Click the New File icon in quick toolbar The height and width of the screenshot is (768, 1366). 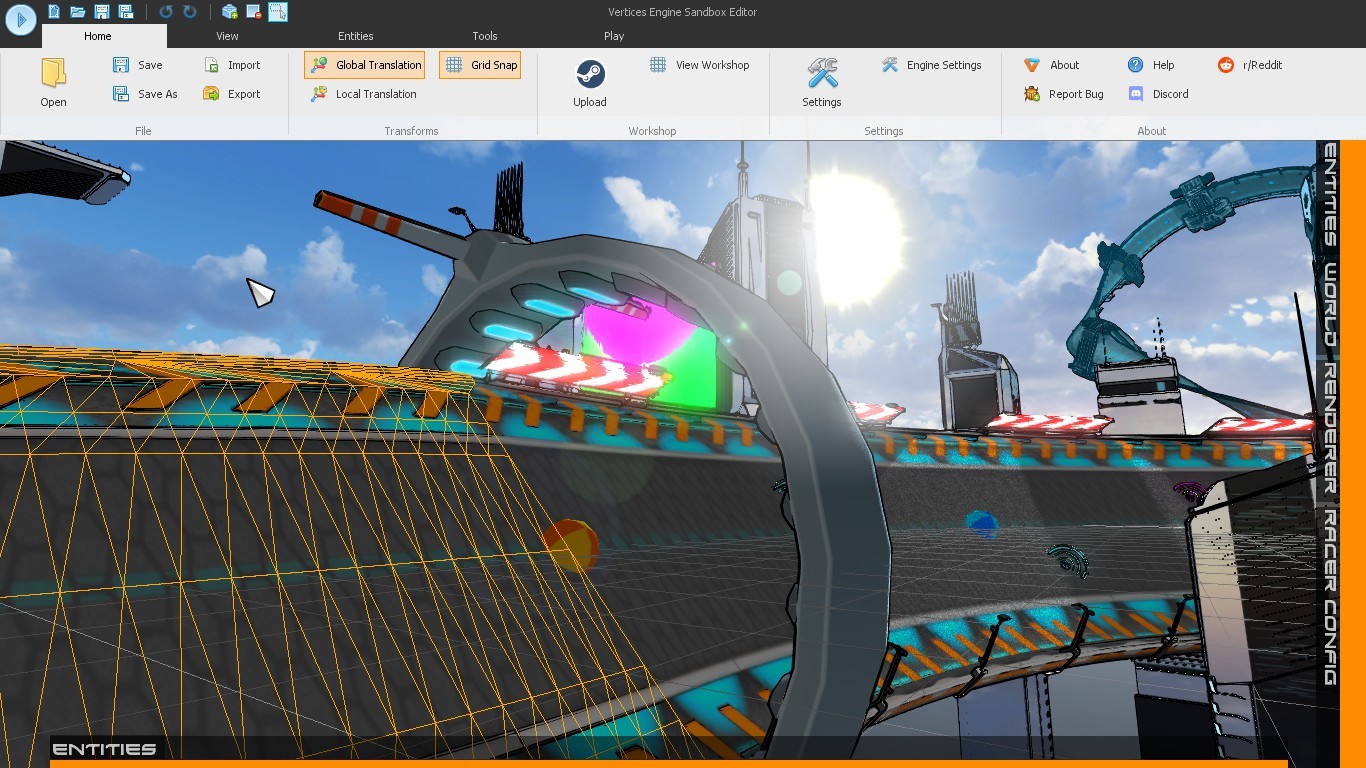click(x=54, y=12)
